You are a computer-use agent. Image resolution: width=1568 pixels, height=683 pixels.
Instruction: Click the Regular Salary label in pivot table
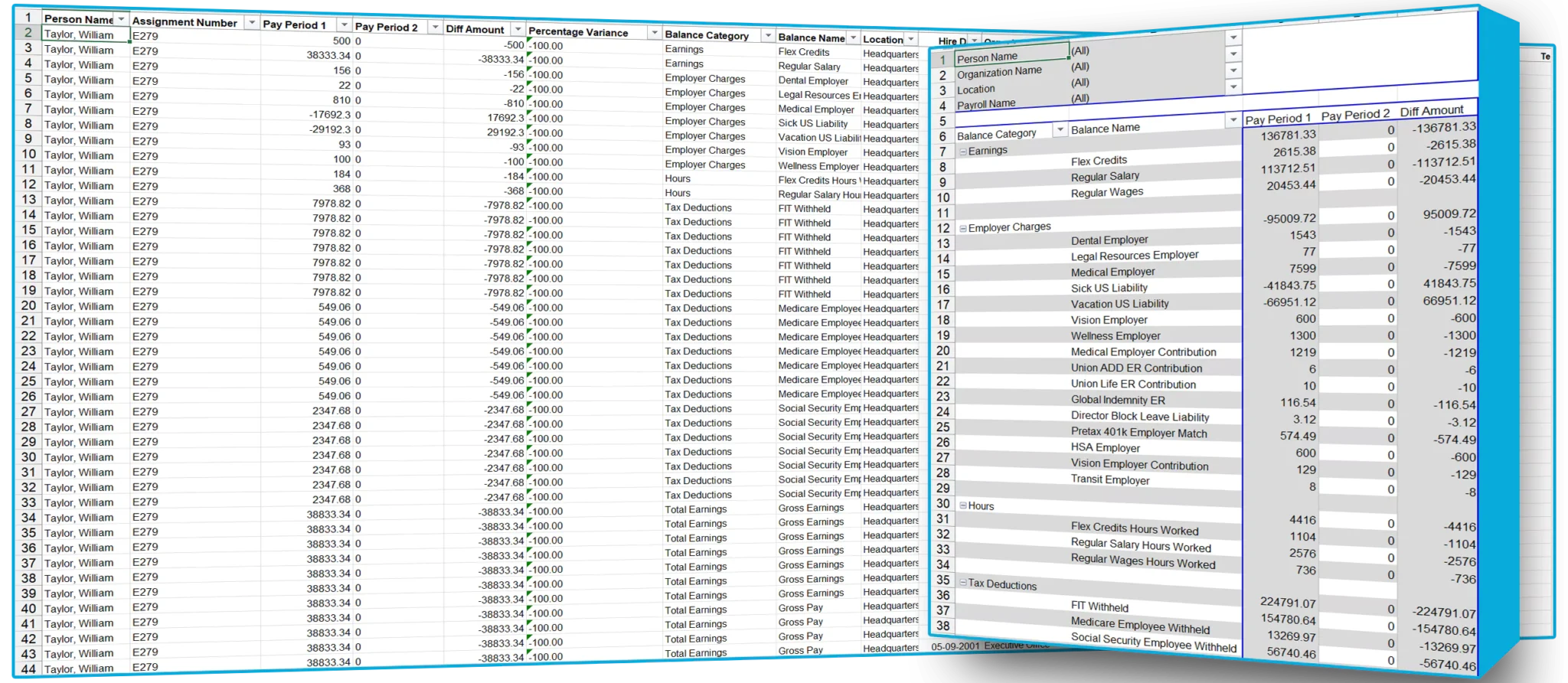[1105, 177]
